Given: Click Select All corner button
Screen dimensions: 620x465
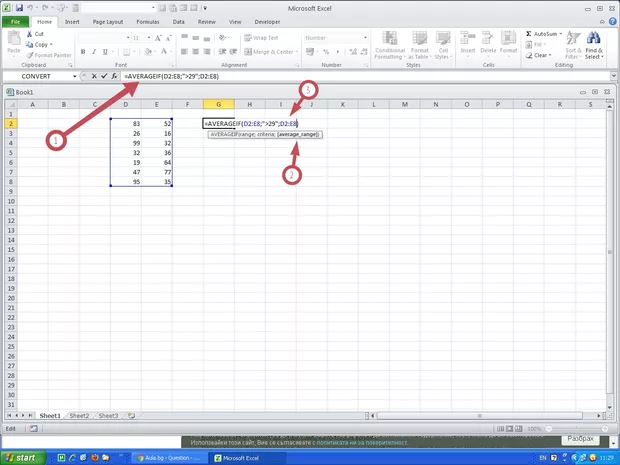Looking at the screenshot, I should 11,104.
